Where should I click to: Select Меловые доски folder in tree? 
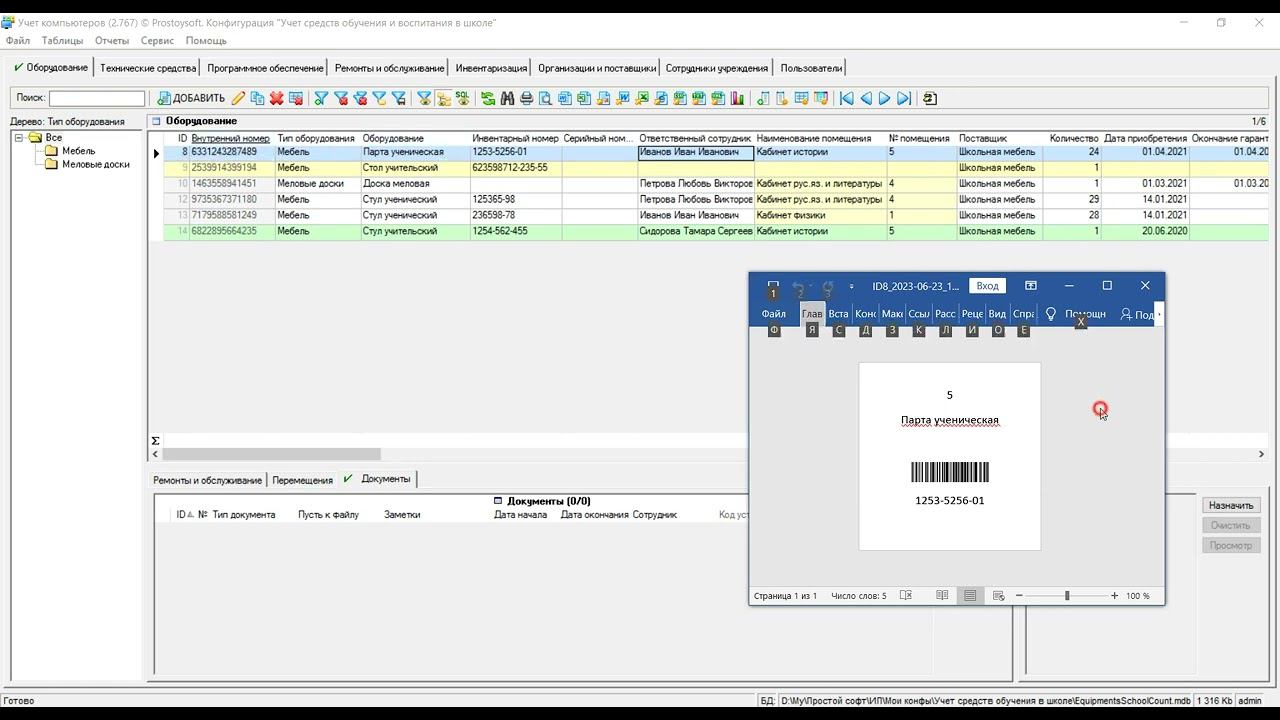(96, 164)
